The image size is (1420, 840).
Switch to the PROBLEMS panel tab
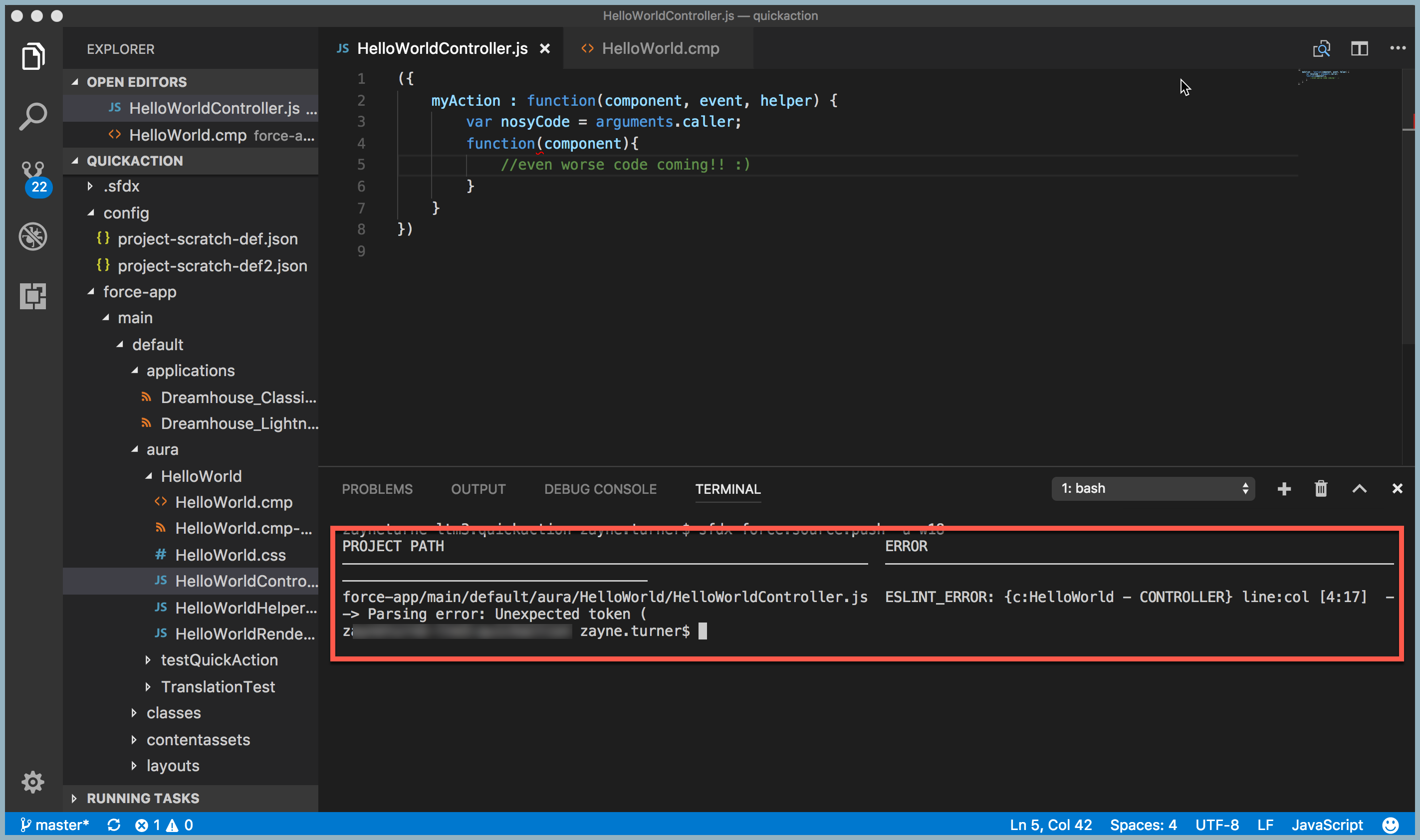(377, 489)
